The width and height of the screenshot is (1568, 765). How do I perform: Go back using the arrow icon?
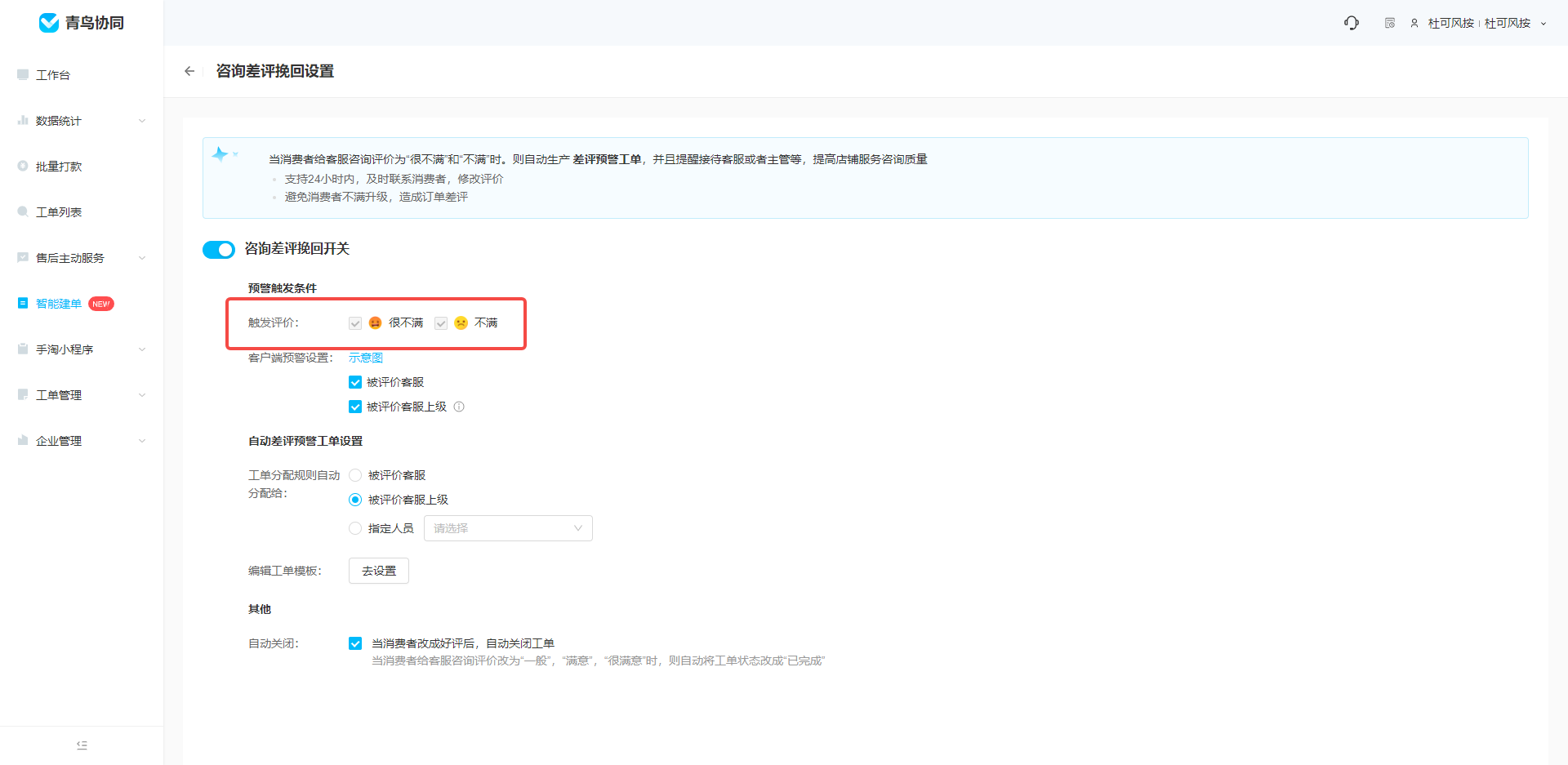(x=189, y=71)
